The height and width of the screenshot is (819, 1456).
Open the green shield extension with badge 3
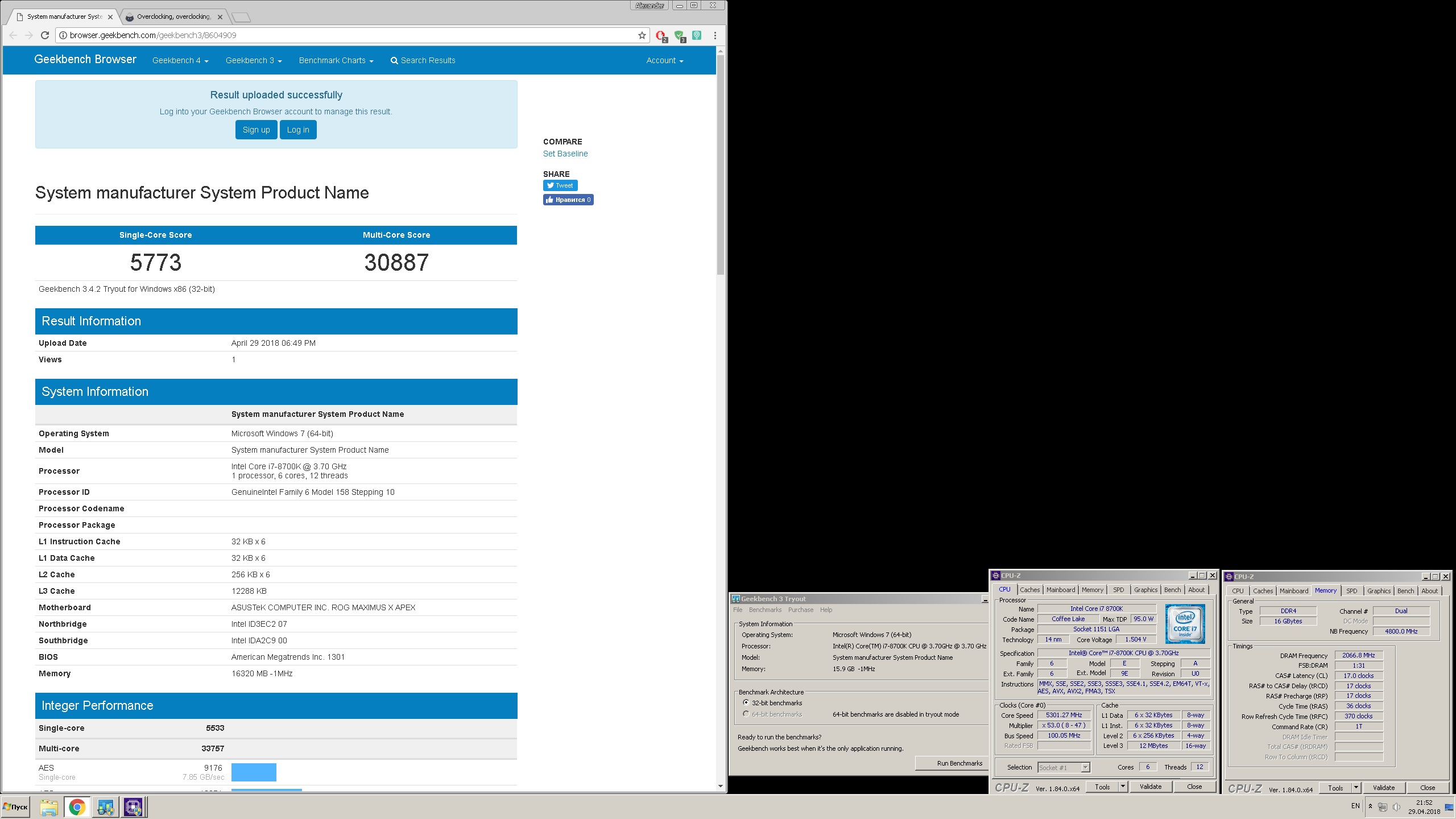pos(679,36)
